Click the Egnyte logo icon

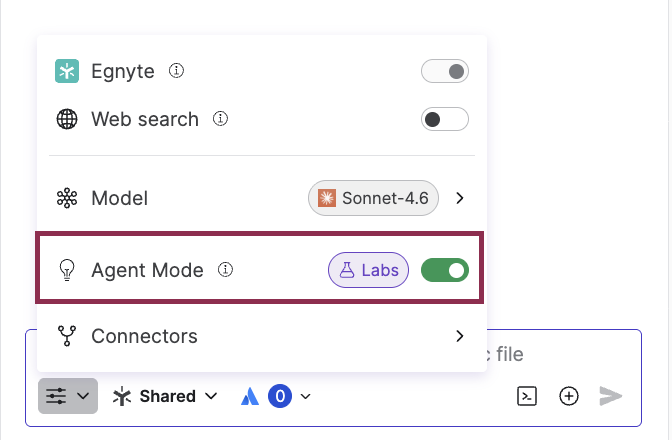67,71
